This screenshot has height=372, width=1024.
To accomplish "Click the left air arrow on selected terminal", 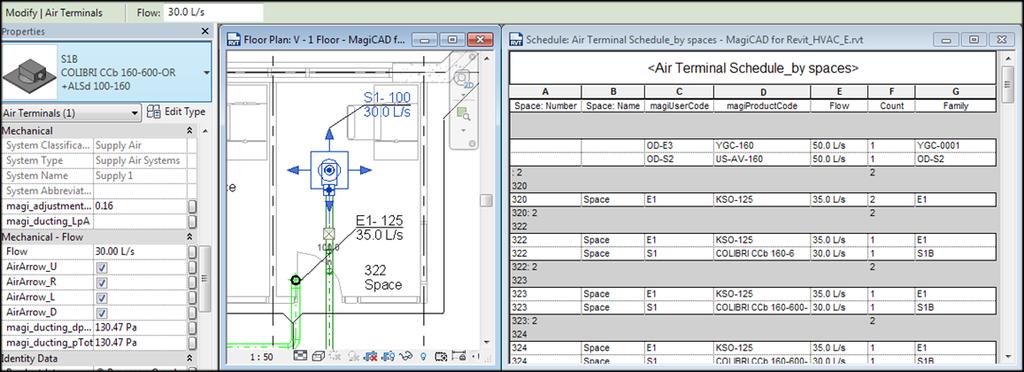I will 294,170.
